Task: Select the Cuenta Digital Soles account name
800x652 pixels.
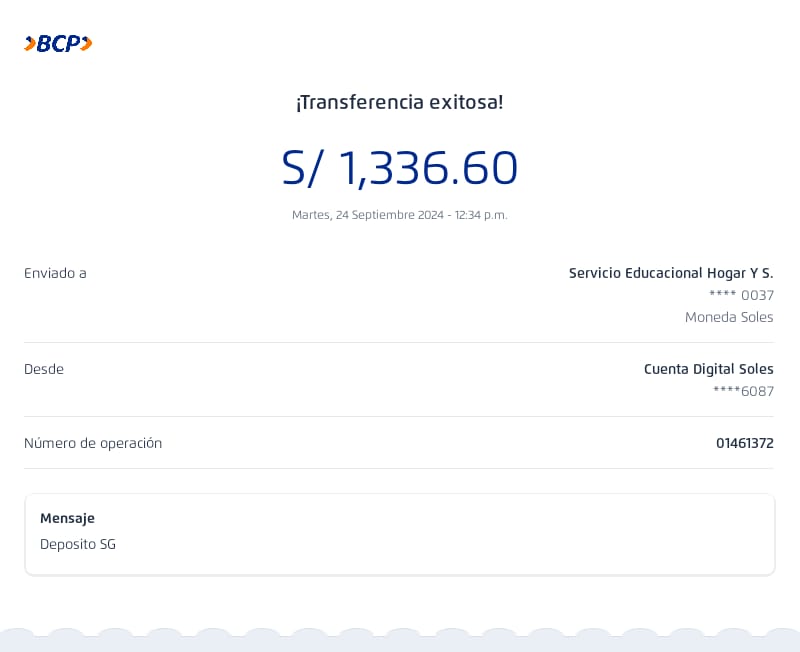Action: (x=708, y=369)
